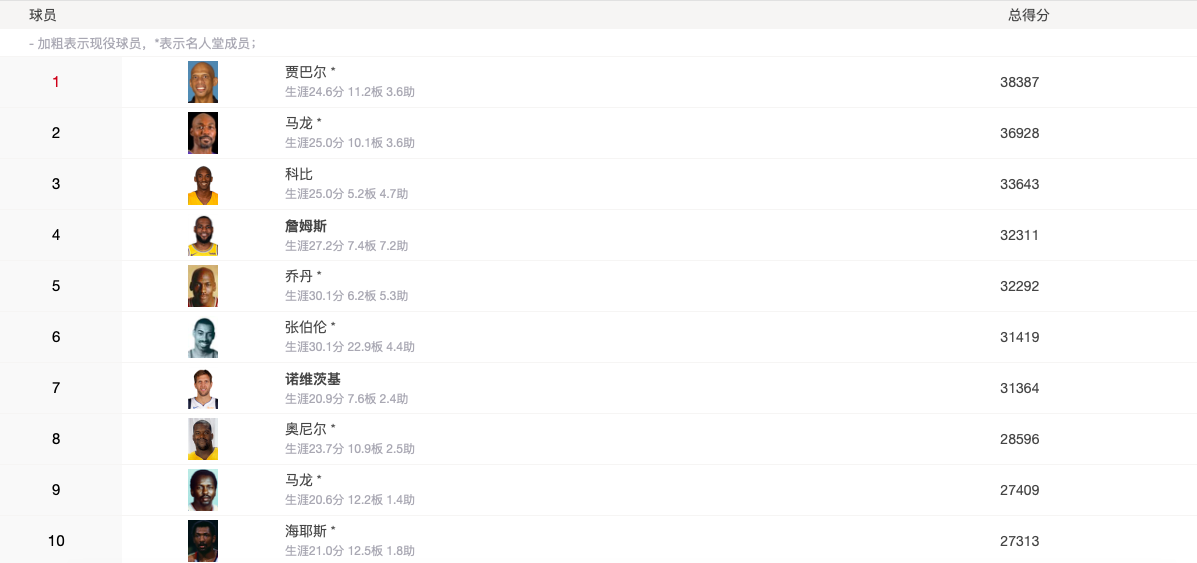Click 科比 player photo thumbnail

click(x=203, y=184)
